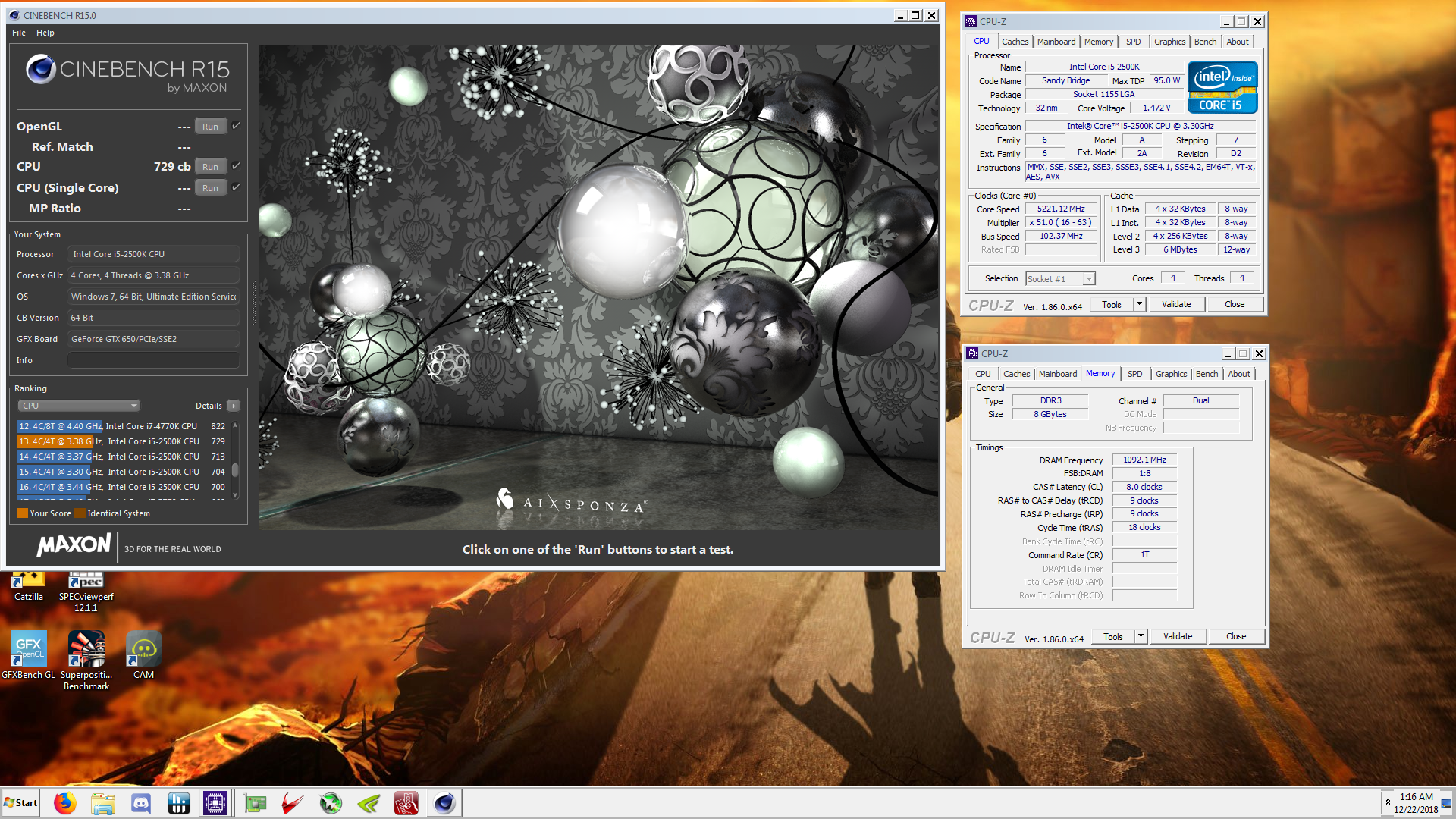The width and height of the screenshot is (1456, 819).
Task: Open the Cinebench File menu
Action: [19, 33]
